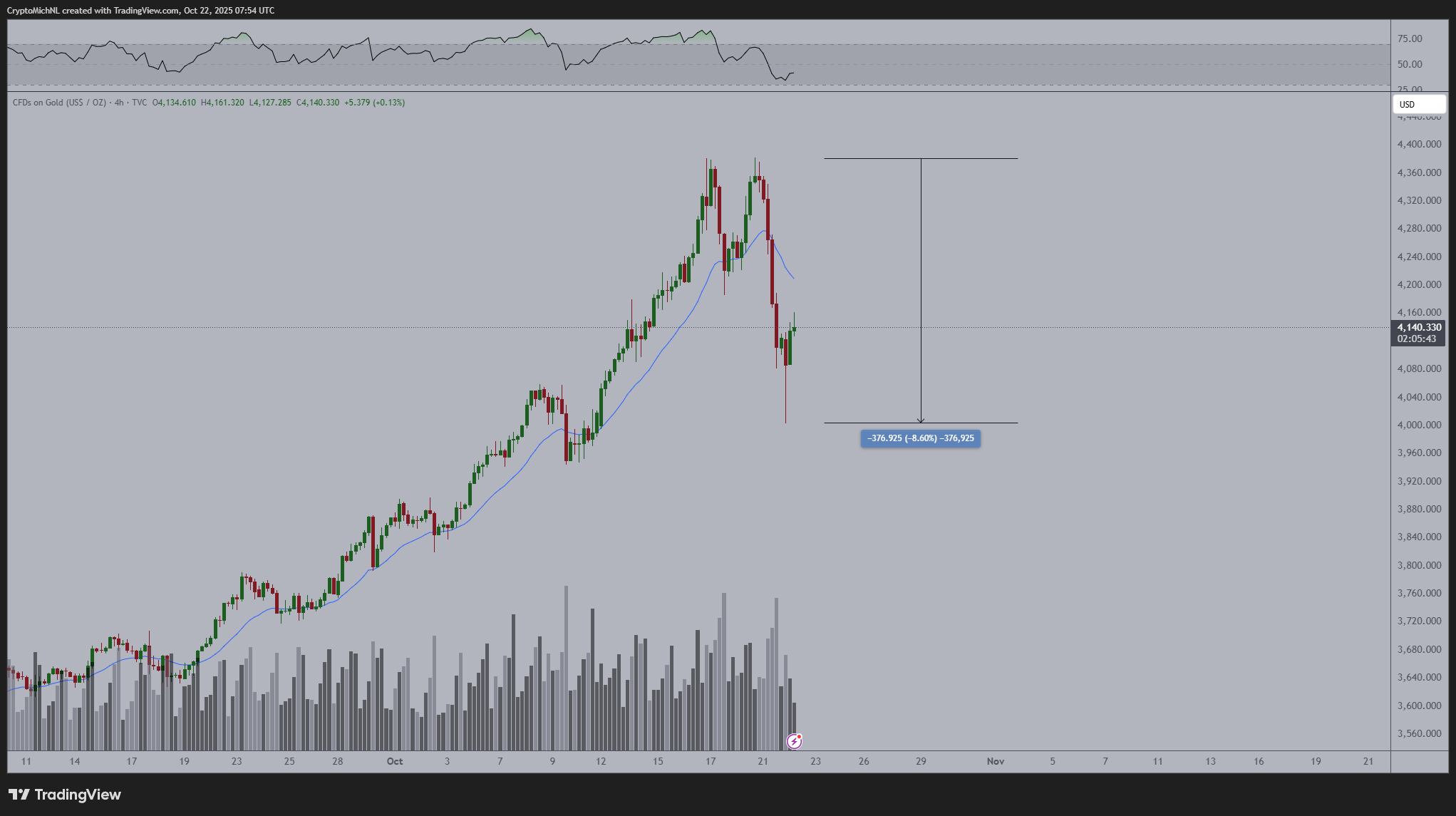Click the blue moving average line's right end

(792, 277)
